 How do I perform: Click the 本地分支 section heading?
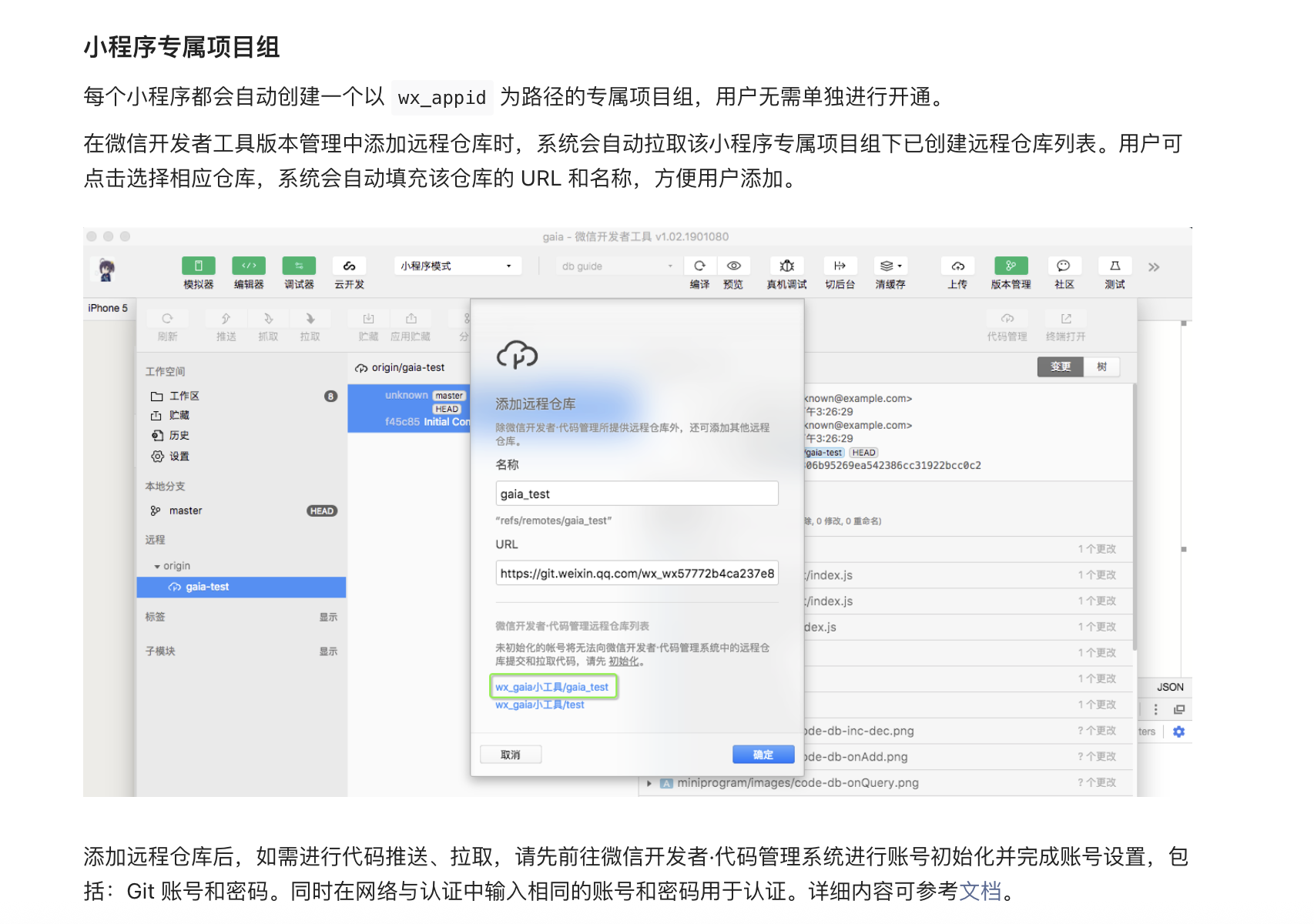coord(165,487)
